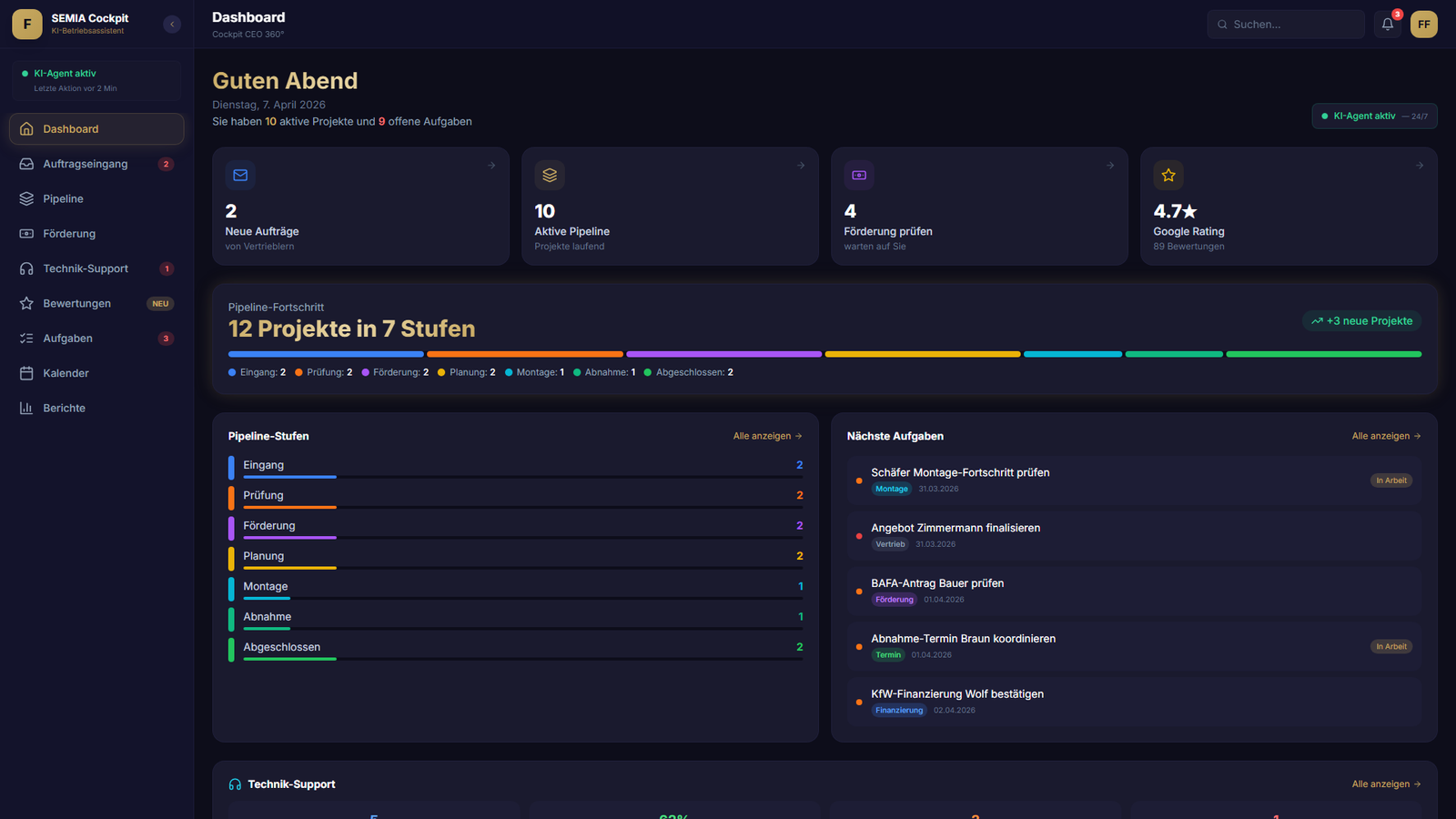The width and height of the screenshot is (1456, 819).
Task: Click the envelope icon on Neue Aufträge card
Action: [240, 175]
